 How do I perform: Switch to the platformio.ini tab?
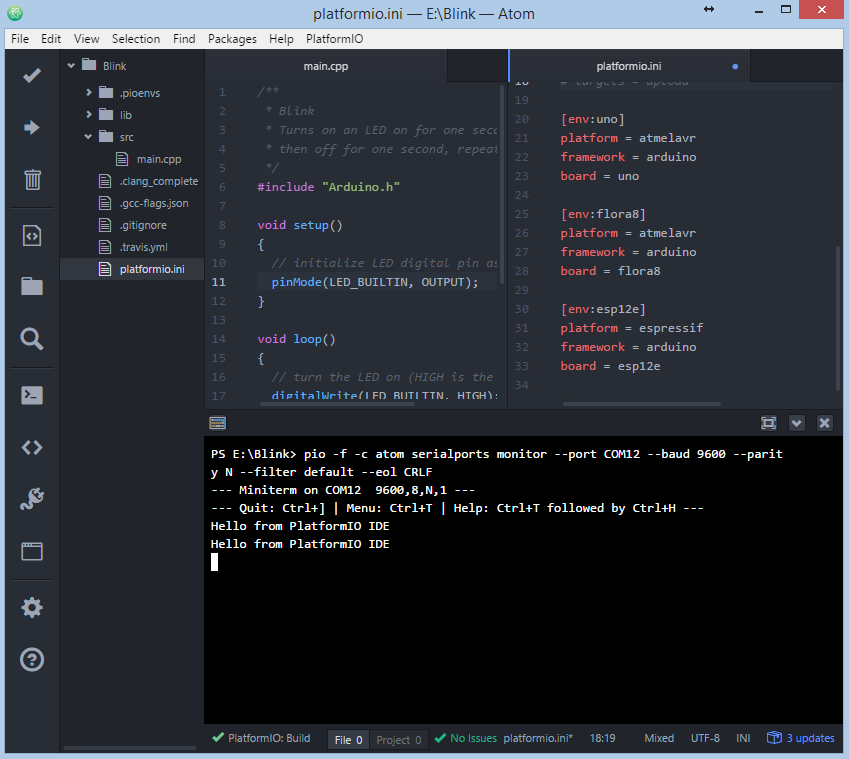pyautogui.click(x=629, y=67)
